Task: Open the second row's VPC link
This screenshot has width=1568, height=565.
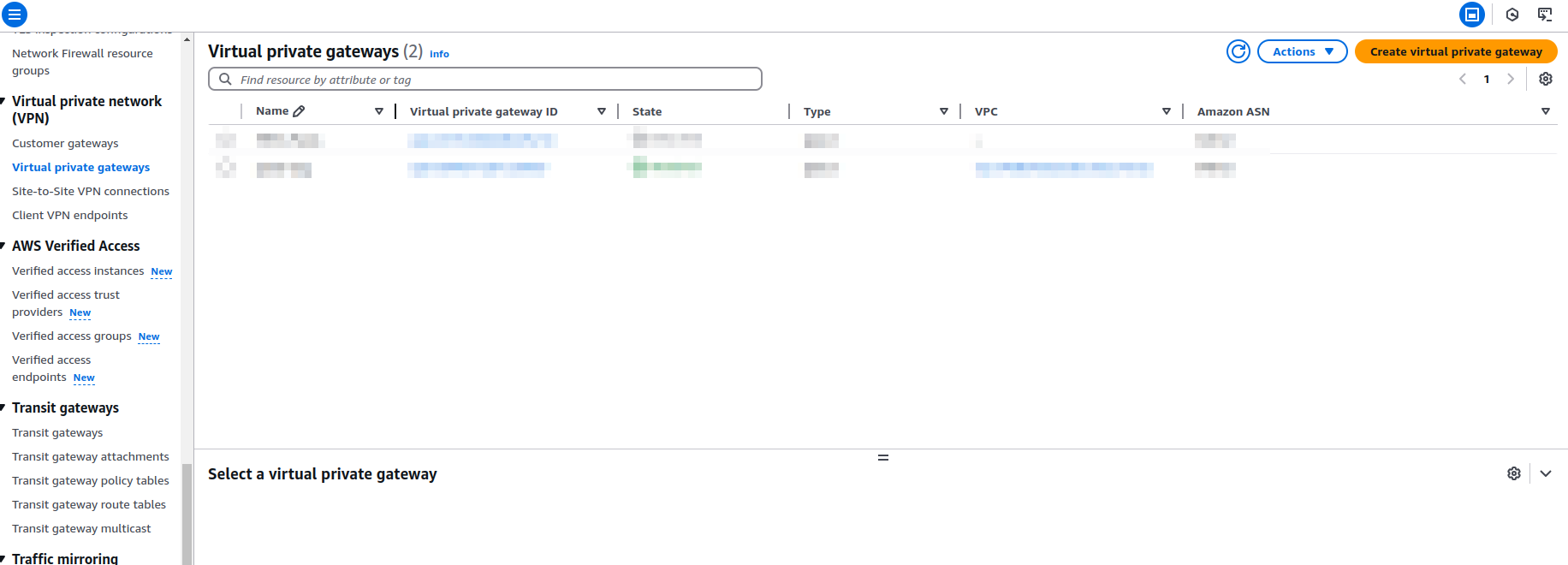Action: click(x=1064, y=169)
